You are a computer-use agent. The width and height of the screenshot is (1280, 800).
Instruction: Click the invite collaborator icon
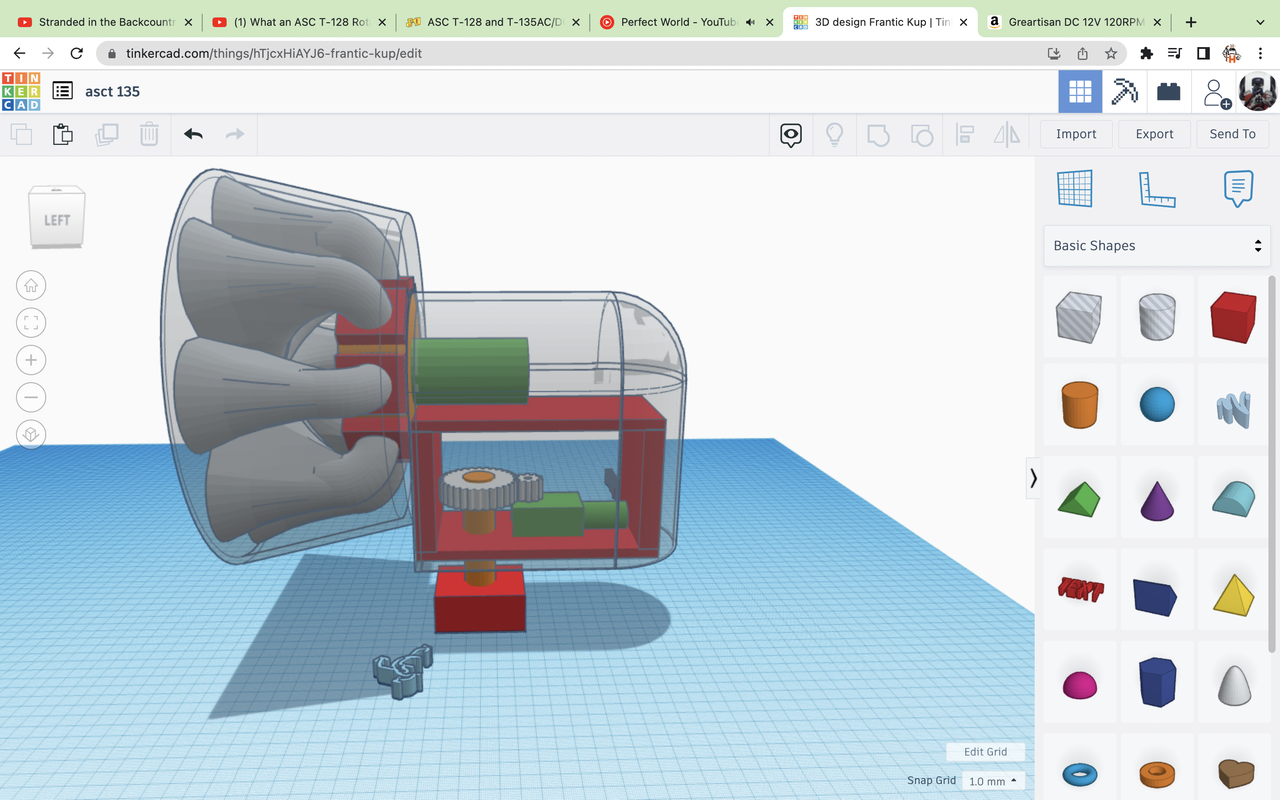point(1215,93)
